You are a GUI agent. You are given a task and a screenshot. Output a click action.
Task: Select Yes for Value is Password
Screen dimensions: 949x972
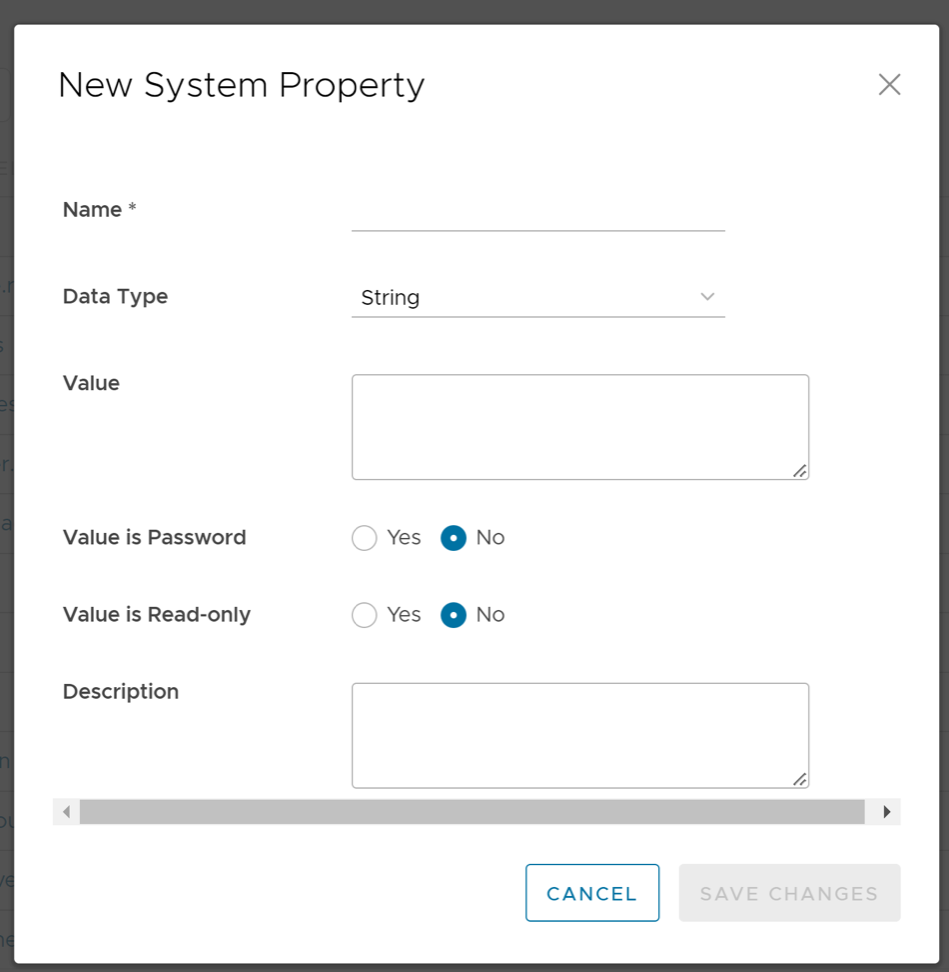pos(364,538)
